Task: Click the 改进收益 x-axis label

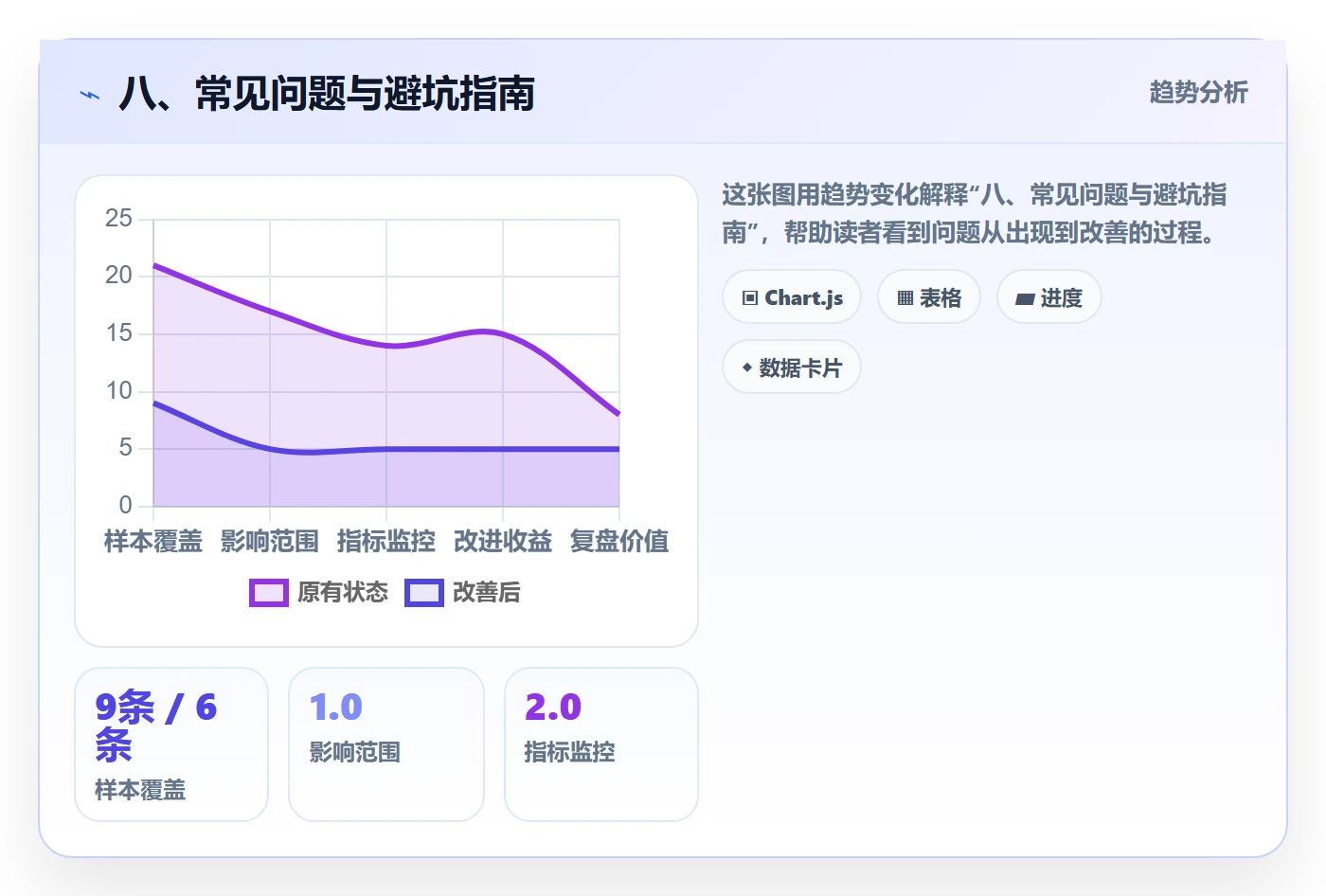Action: [x=503, y=542]
